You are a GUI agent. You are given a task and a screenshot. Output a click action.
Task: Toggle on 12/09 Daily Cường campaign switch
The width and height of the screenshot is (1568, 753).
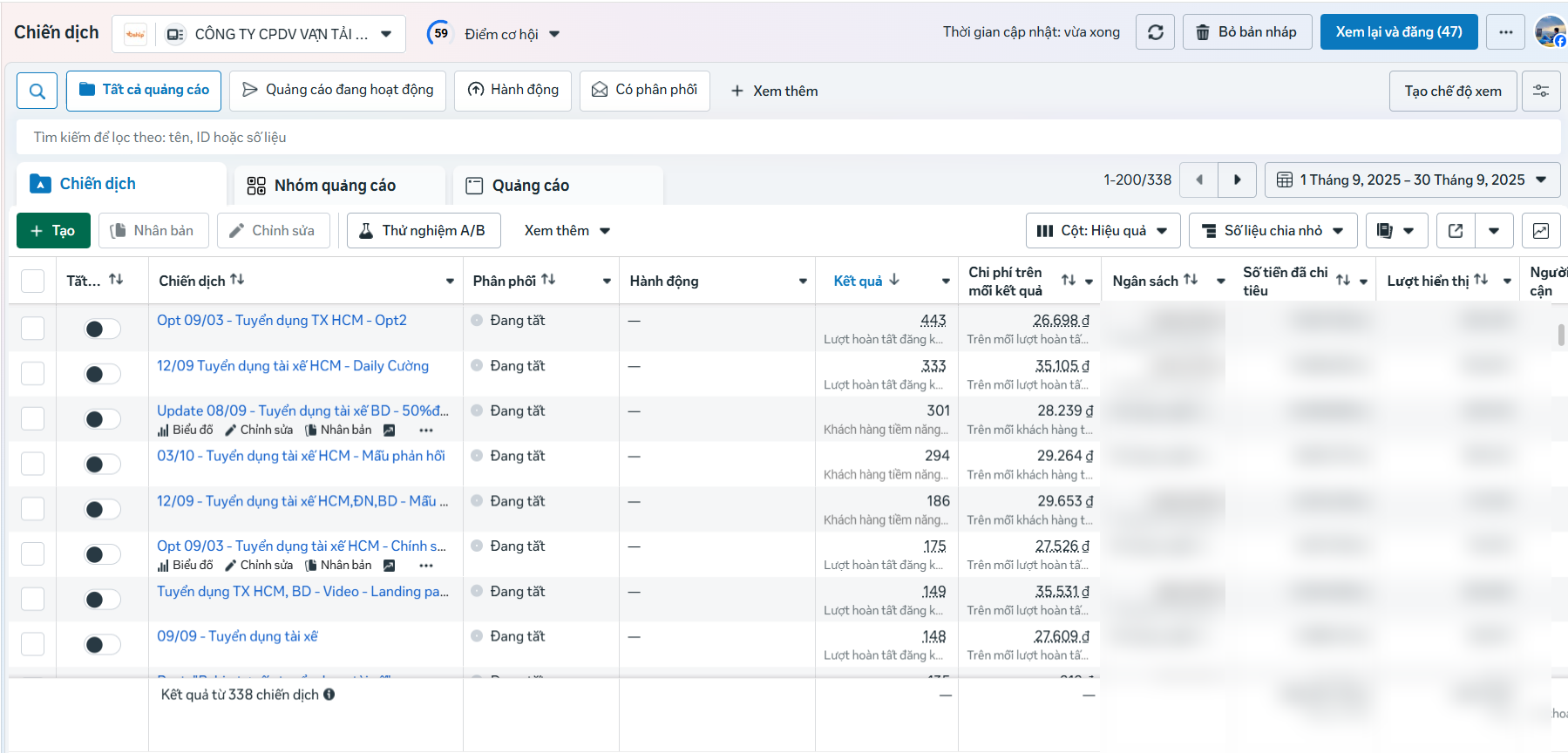(x=102, y=374)
